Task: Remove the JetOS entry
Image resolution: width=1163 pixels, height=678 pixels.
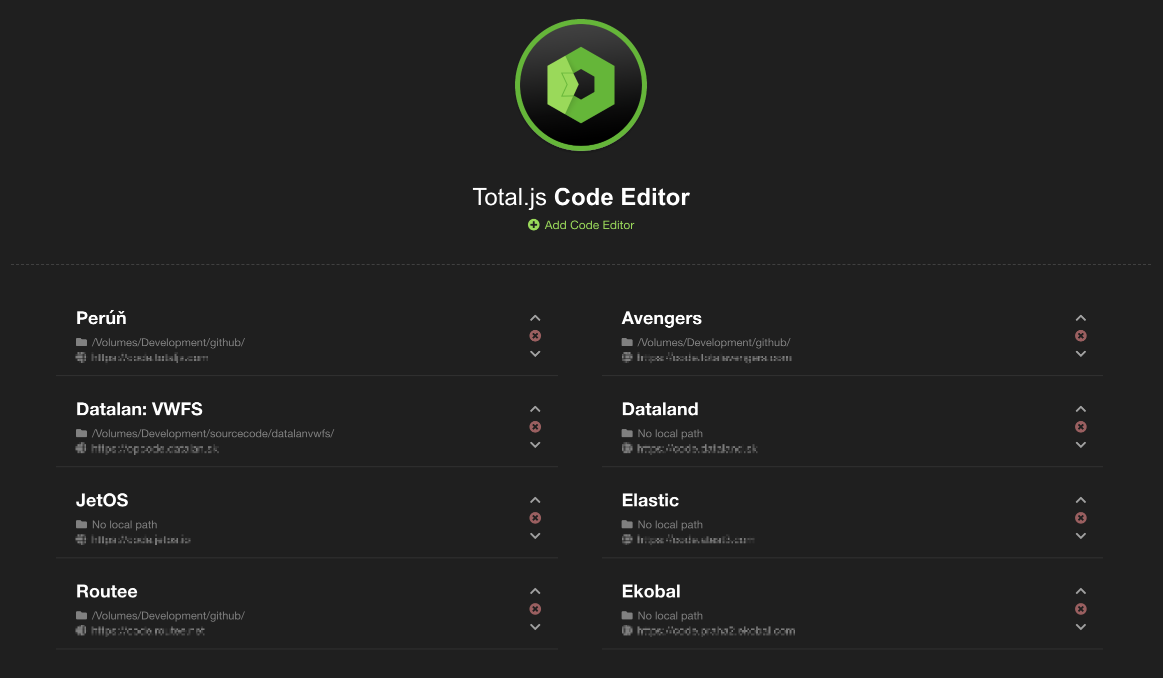Action: [x=535, y=519]
